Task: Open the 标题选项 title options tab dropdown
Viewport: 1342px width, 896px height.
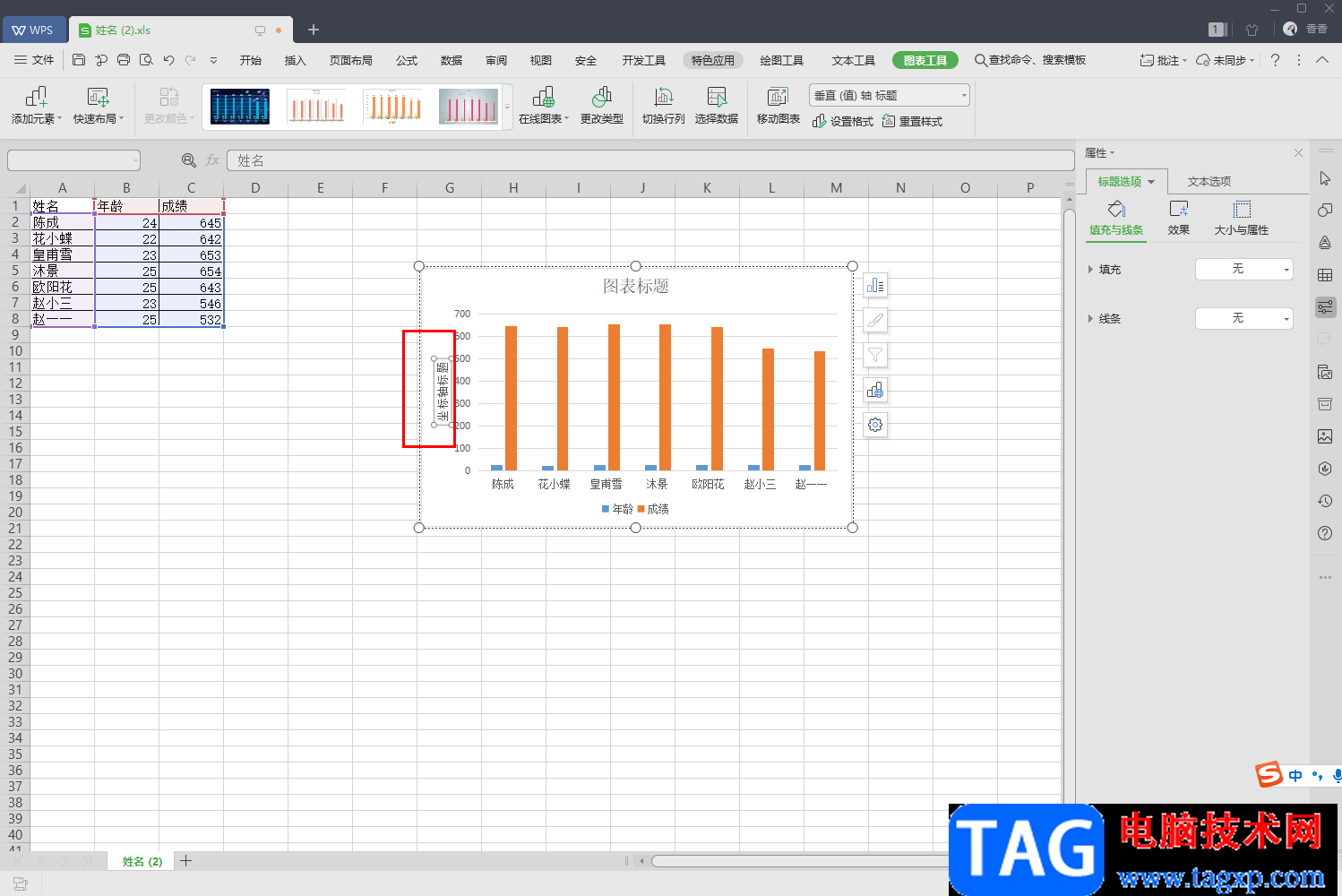Action: click(1152, 181)
